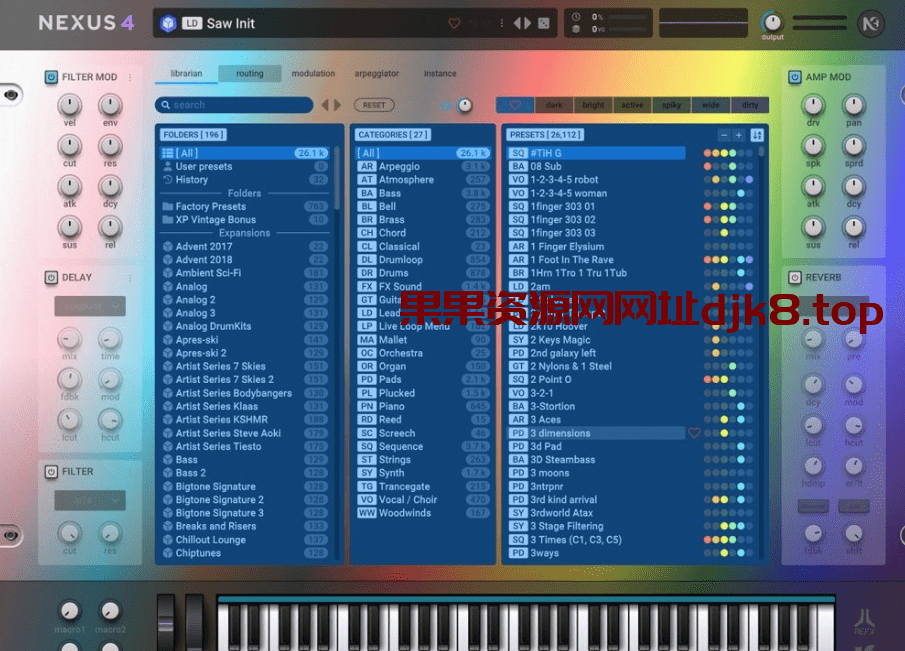
Task: Switch to the modulation tab
Action: coord(313,73)
